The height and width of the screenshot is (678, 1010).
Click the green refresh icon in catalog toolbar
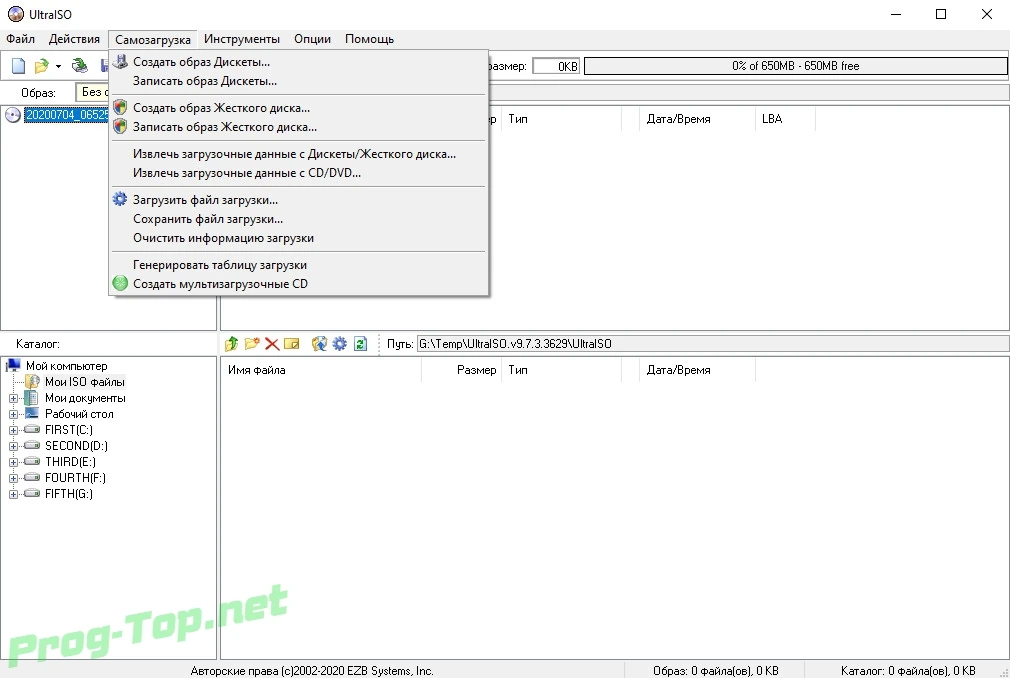tap(361, 344)
